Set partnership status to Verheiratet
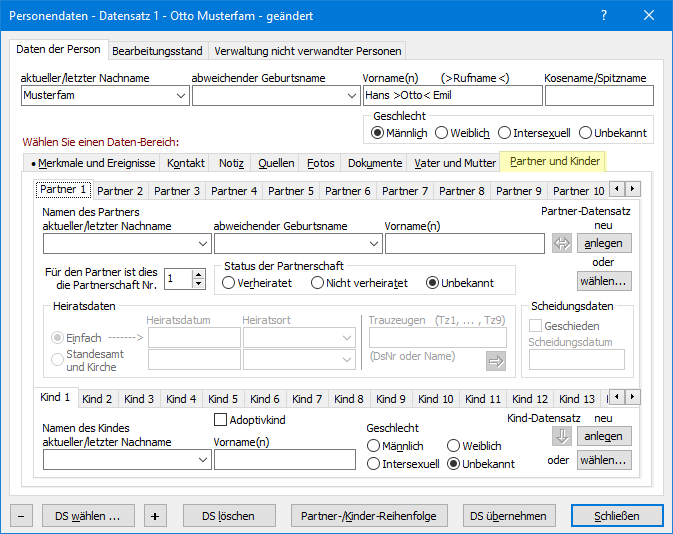This screenshot has width=673, height=534. pyautogui.click(x=229, y=283)
